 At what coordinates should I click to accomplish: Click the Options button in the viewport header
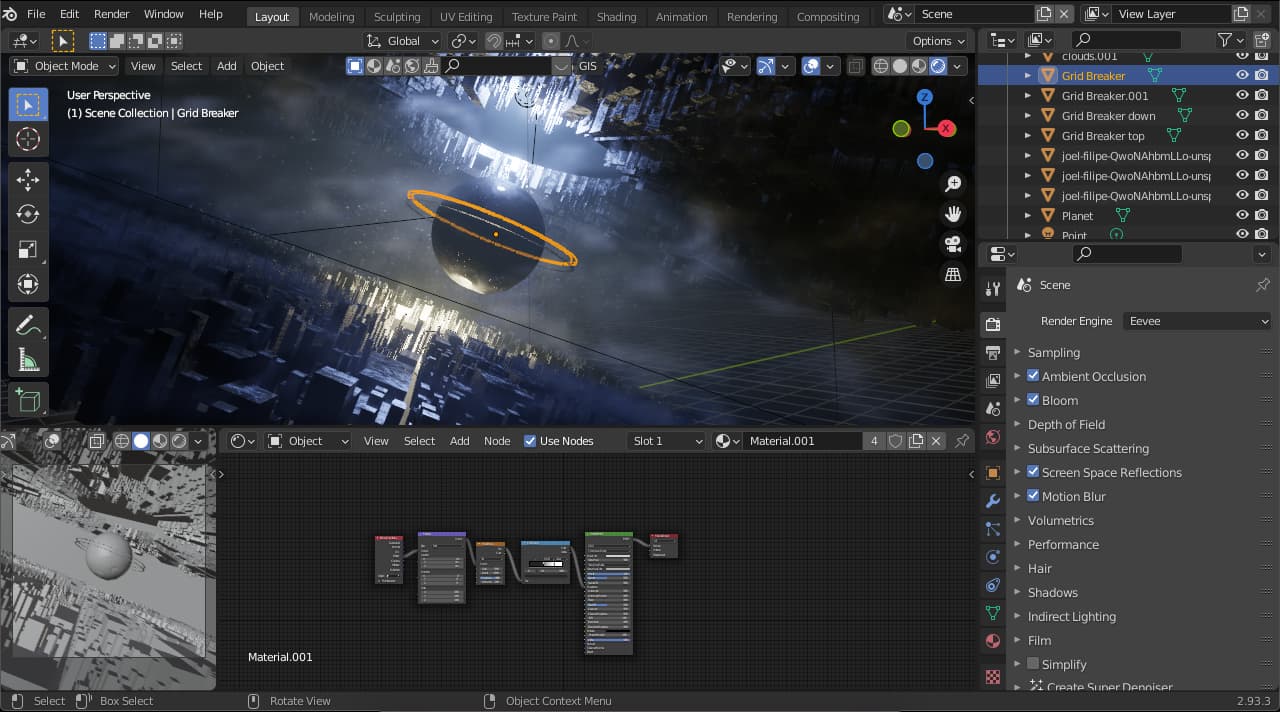tap(936, 41)
